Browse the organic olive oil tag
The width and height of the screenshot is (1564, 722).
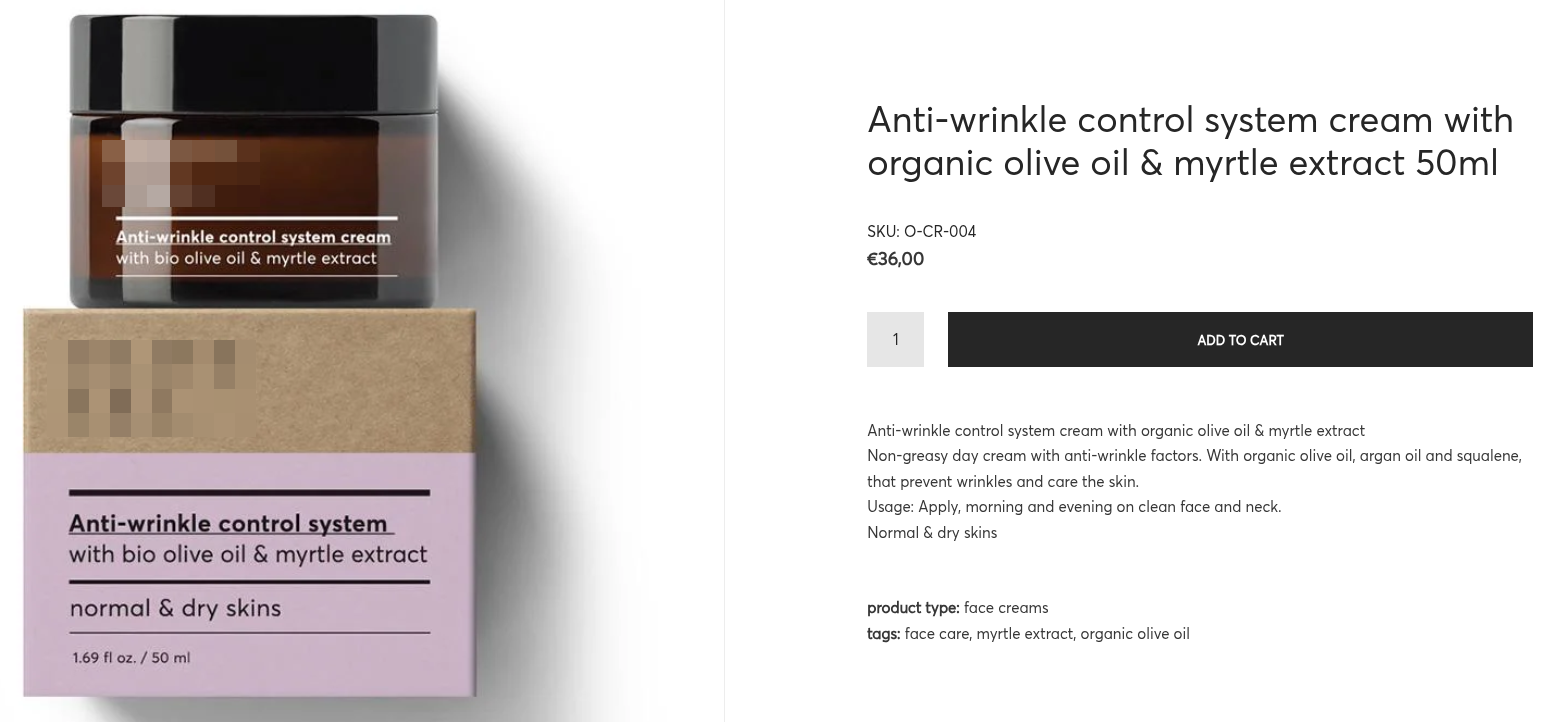1135,634
